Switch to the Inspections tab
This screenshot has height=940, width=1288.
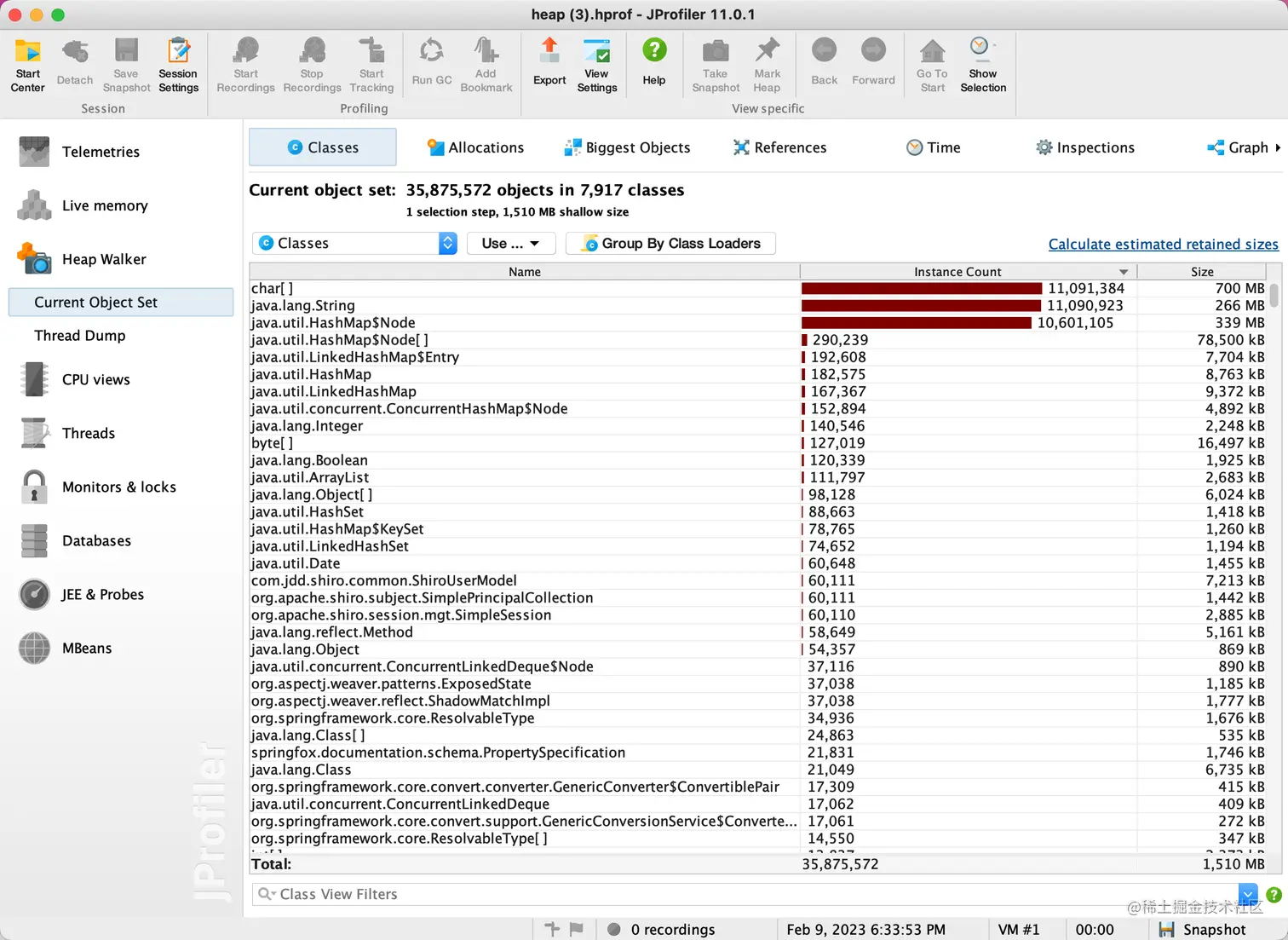(1084, 147)
